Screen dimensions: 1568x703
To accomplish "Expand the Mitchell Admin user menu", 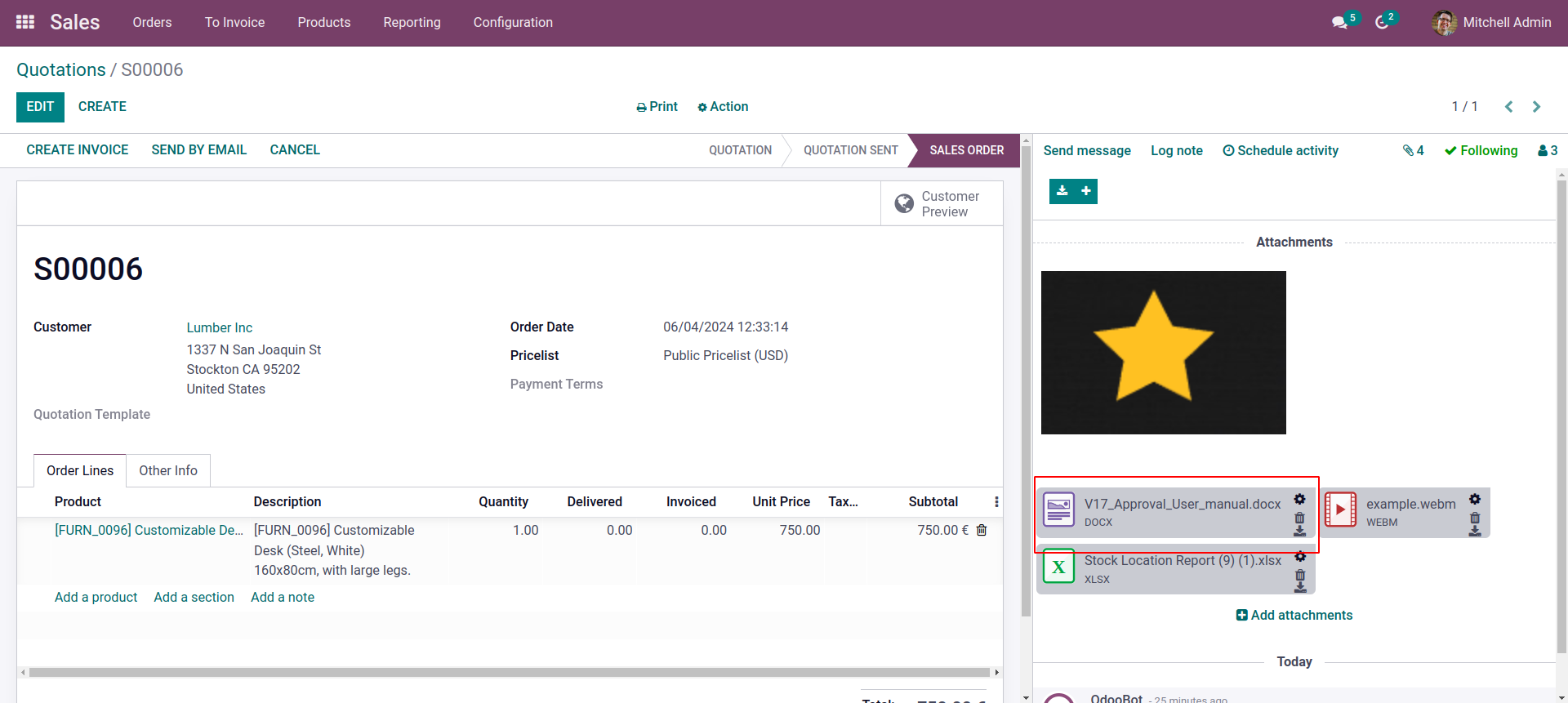I will tap(1491, 22).
